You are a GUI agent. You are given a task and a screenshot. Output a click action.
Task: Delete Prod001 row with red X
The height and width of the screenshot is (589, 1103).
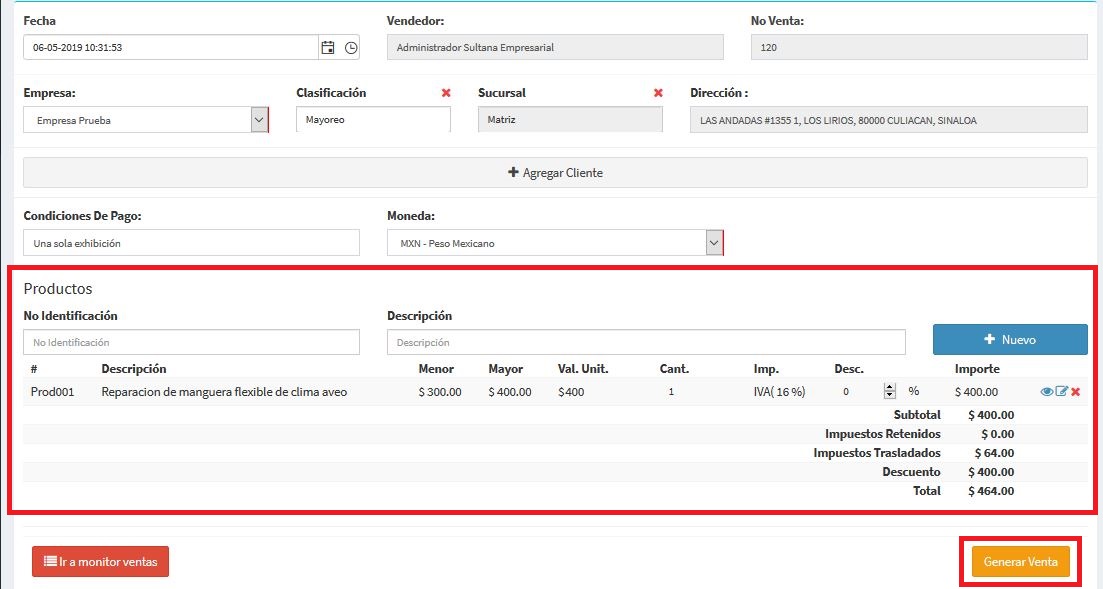point(1076,392)
